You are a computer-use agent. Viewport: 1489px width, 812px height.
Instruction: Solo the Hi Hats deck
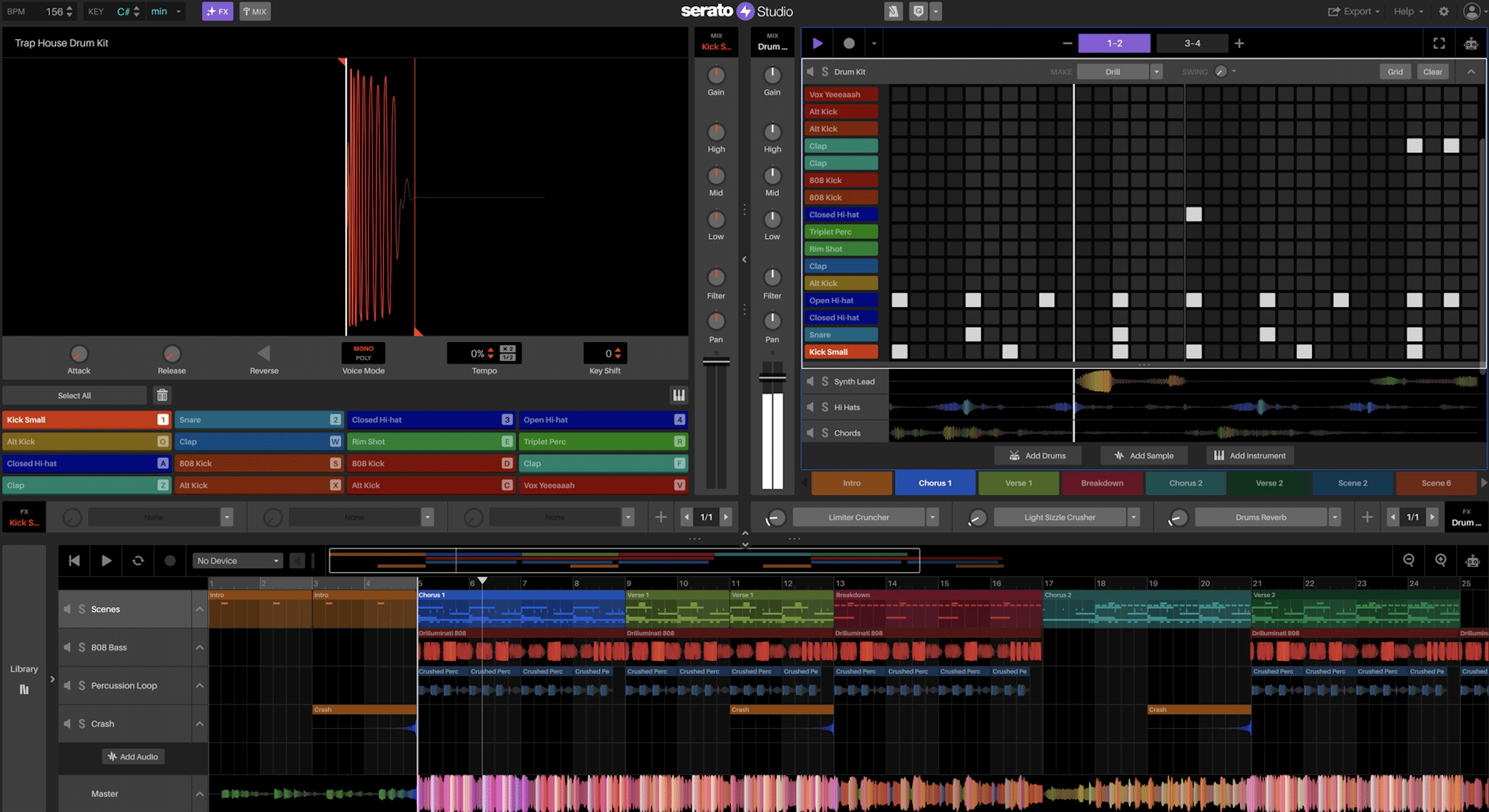[x=825, y=407]
